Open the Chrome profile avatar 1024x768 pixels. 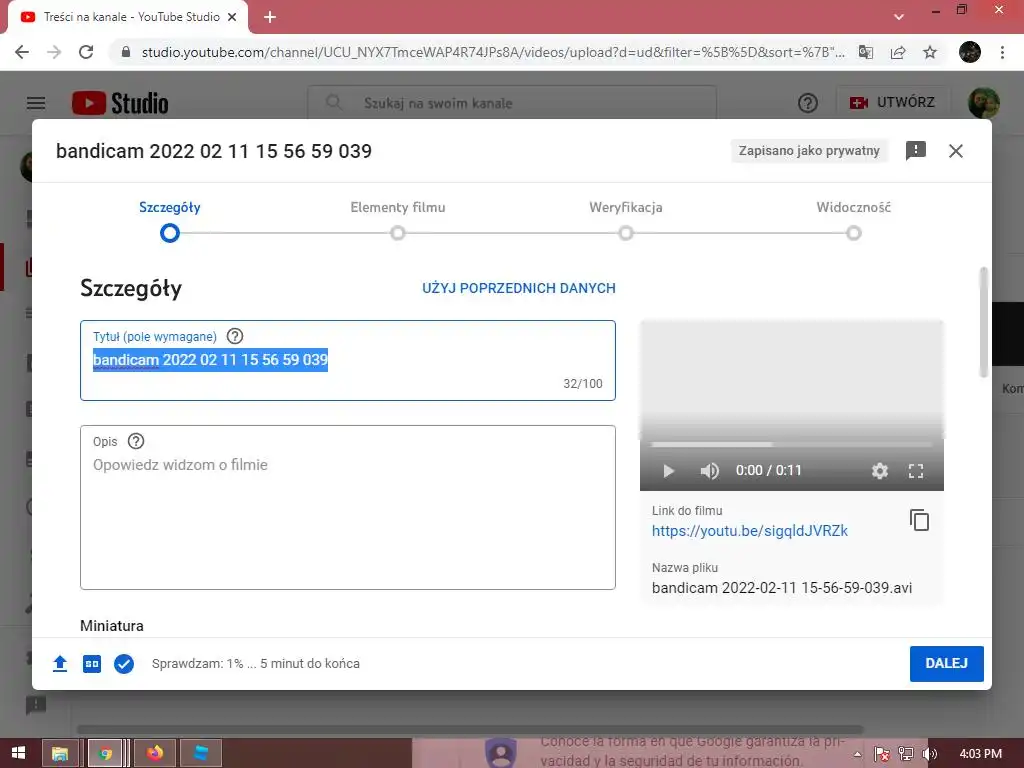point(970,52)
